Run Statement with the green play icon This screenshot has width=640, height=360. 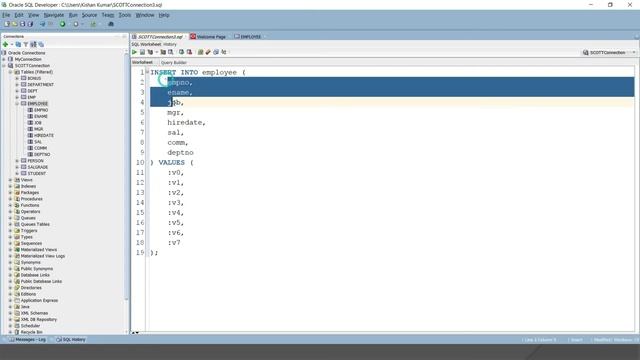134,52
